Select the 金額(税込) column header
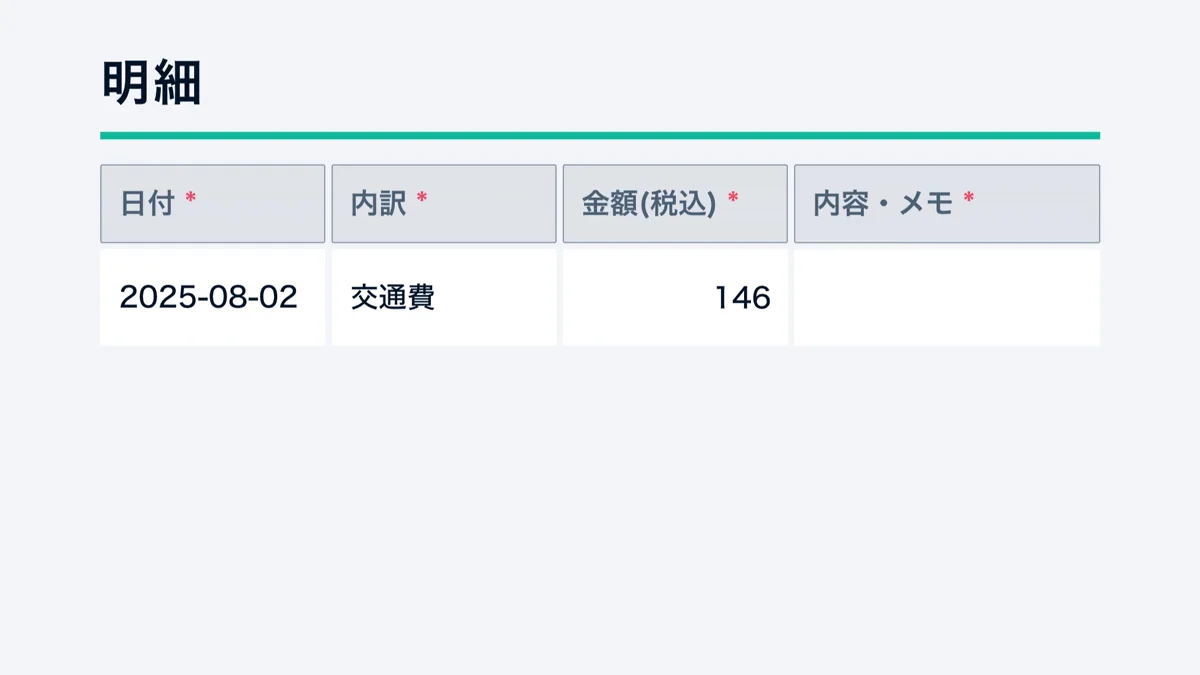Screen dimensions: 1200x675 [675, 203]
